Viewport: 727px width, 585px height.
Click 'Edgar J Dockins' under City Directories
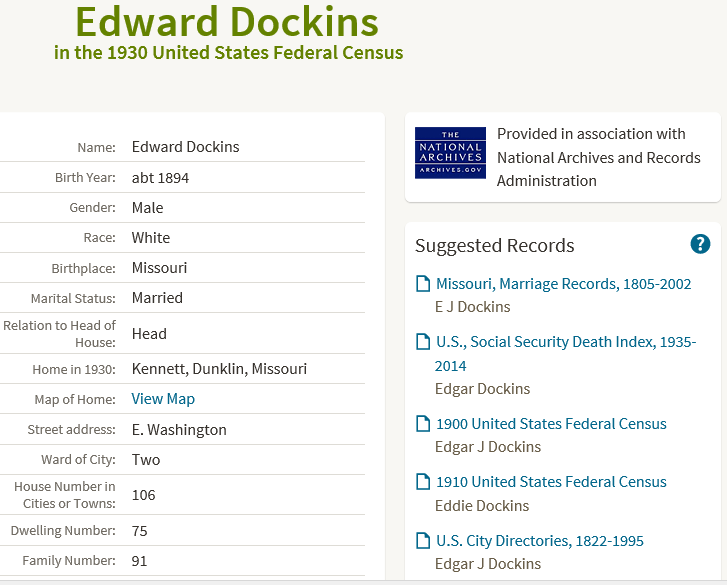click(x=488, y=564)
